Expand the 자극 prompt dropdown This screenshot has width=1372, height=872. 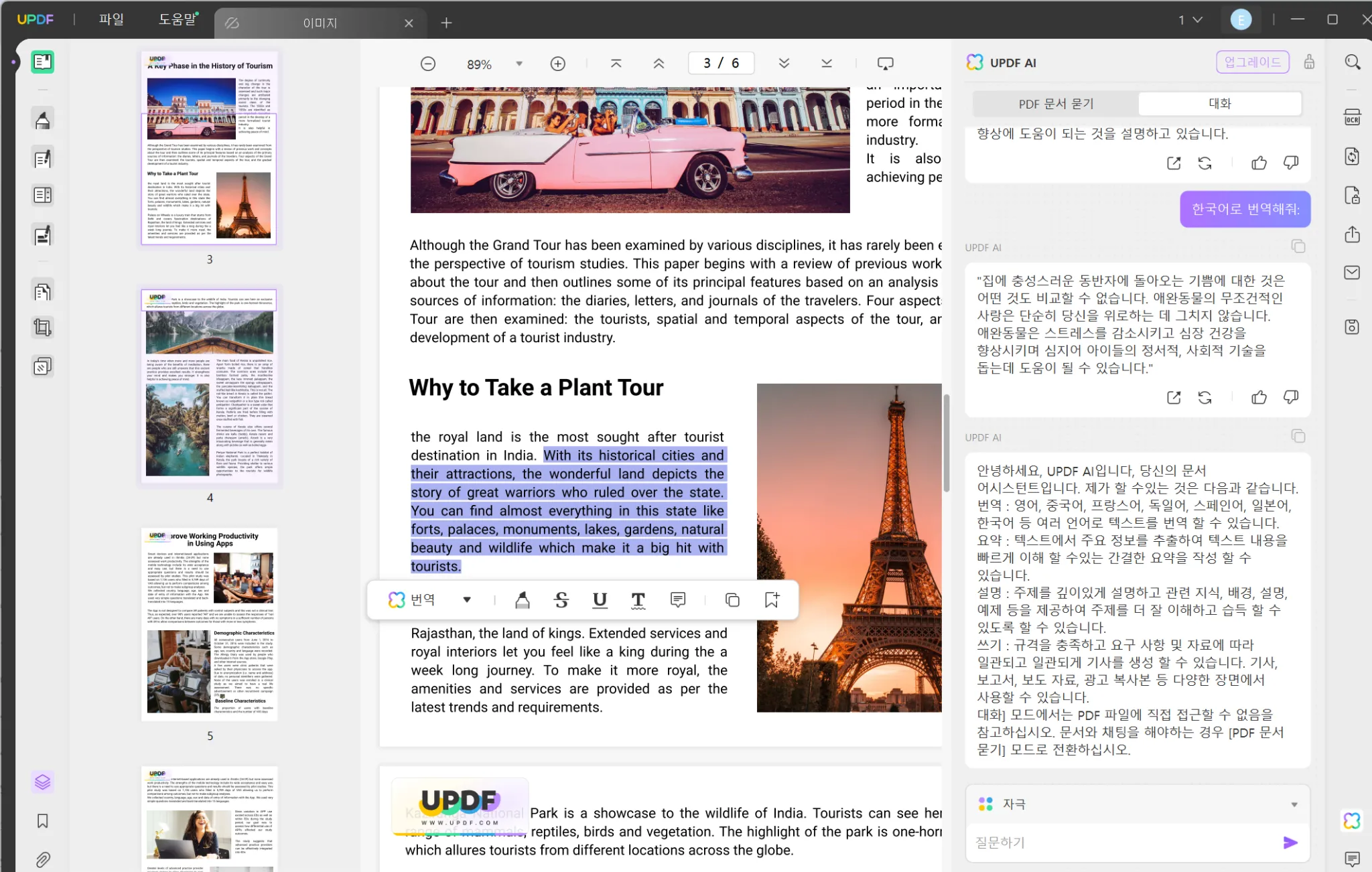(x=1294, y=804)
